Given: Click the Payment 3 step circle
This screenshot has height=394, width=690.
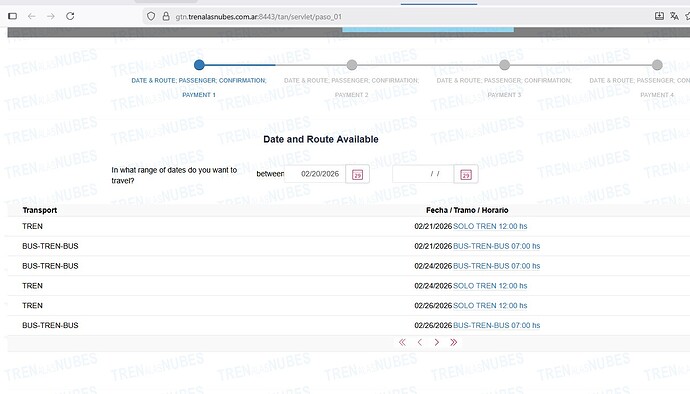Looking at the screenshot, I should click(x=504, y=65).
